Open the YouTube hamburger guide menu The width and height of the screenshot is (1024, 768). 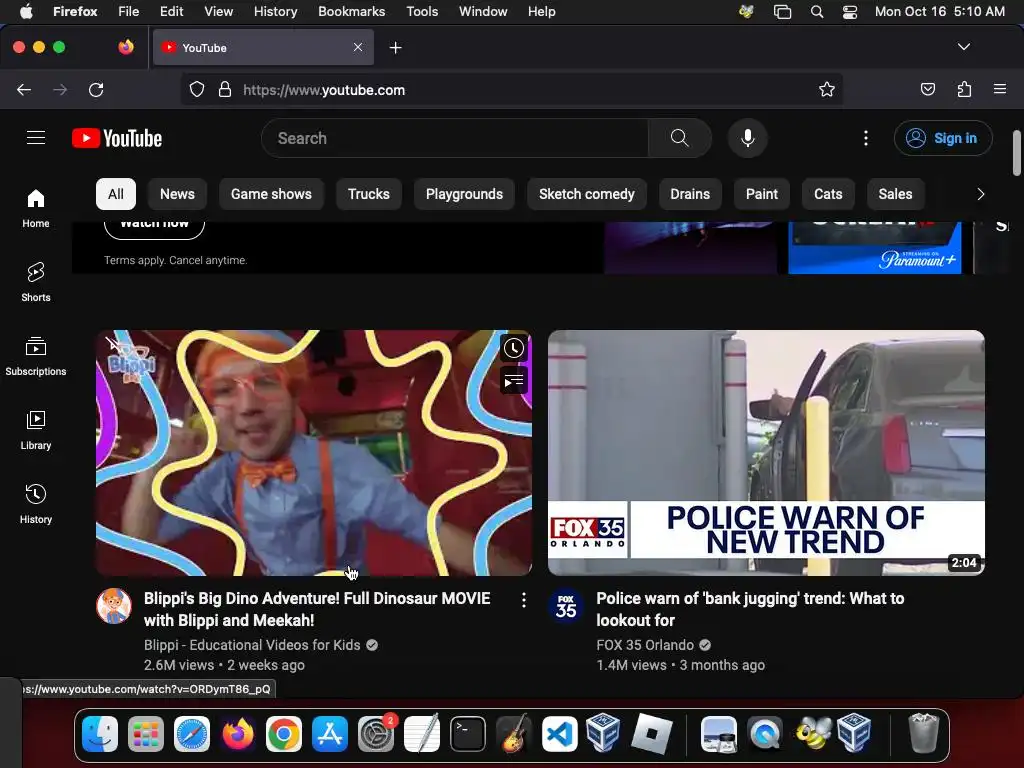pos(36,138)
